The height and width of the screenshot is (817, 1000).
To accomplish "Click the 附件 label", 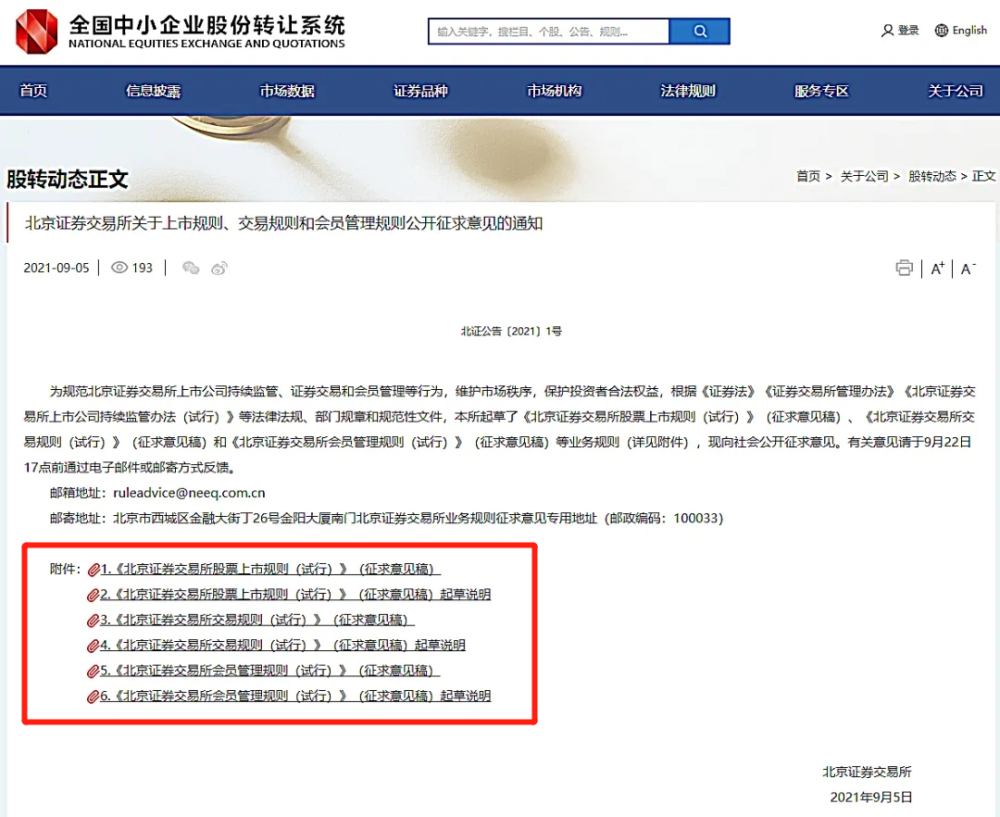I will pos(65,569).
